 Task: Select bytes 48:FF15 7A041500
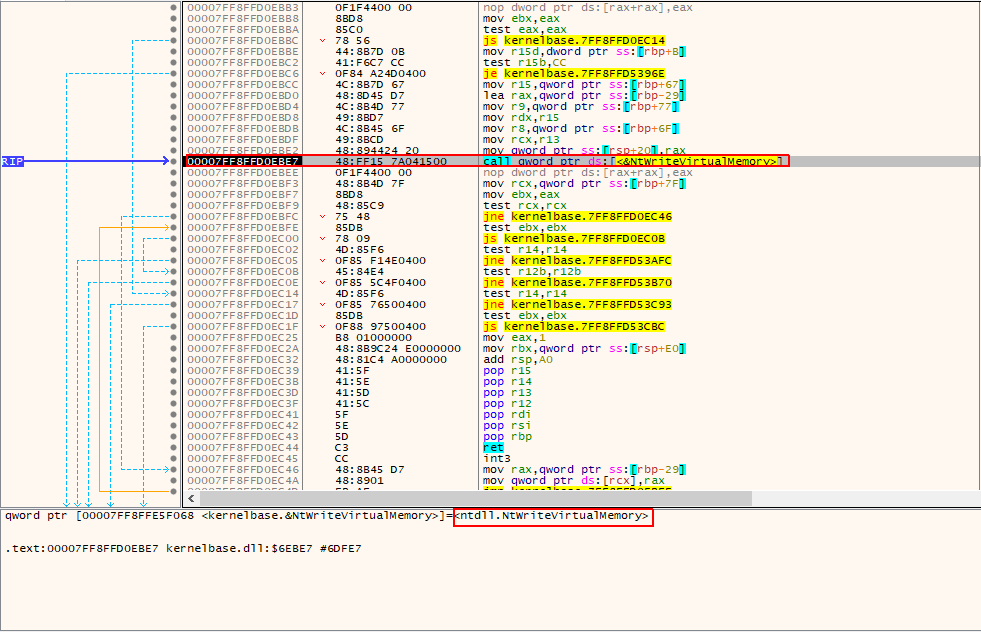(x=391, y=161)
